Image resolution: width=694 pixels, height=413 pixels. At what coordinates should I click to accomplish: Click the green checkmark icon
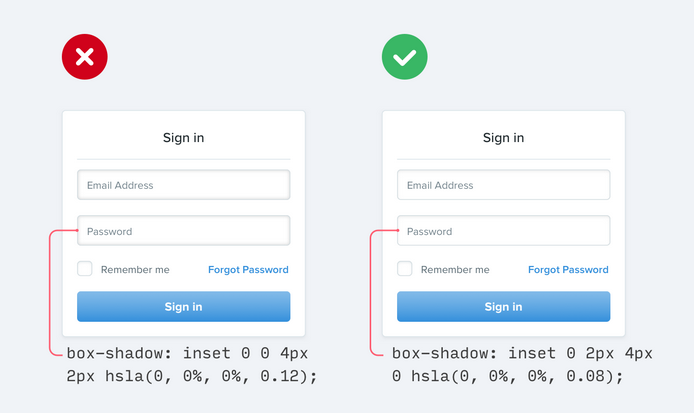[404, 58]
